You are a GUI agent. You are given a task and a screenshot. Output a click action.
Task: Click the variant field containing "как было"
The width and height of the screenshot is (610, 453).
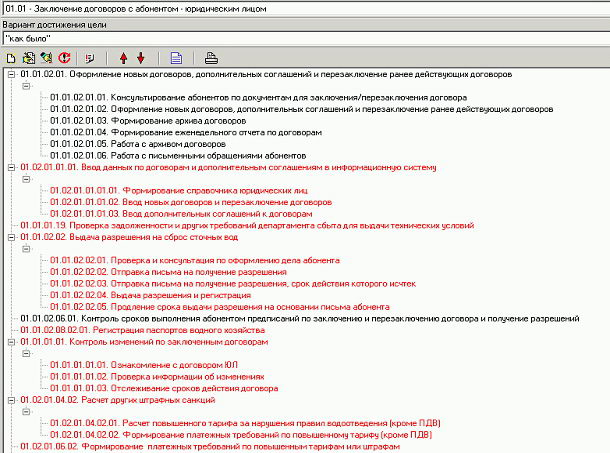click(x=306, y=39)
